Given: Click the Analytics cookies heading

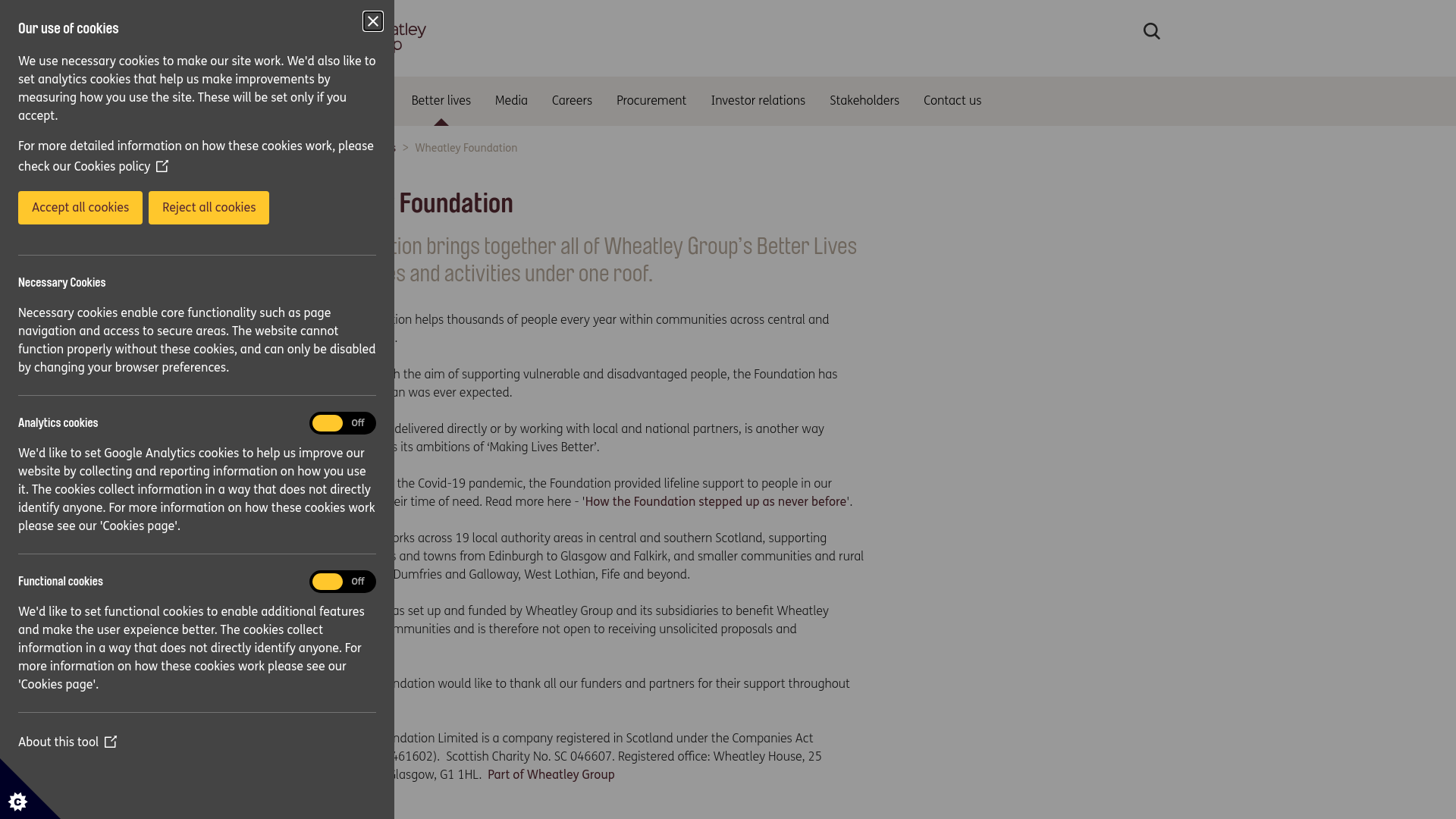Looking at the screenshot, I should tap(58, 422).
